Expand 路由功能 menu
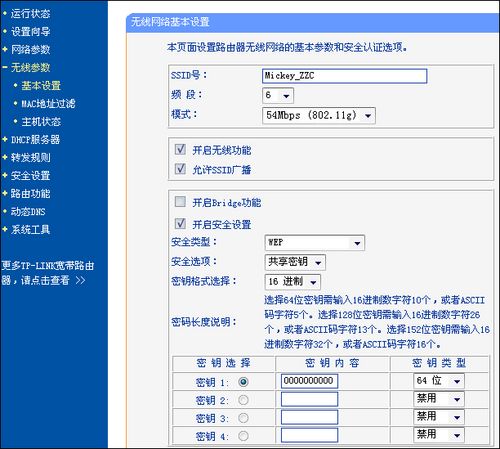Image resolution: width=500 pixels, height=449 pixels. [x=30, y=194]
